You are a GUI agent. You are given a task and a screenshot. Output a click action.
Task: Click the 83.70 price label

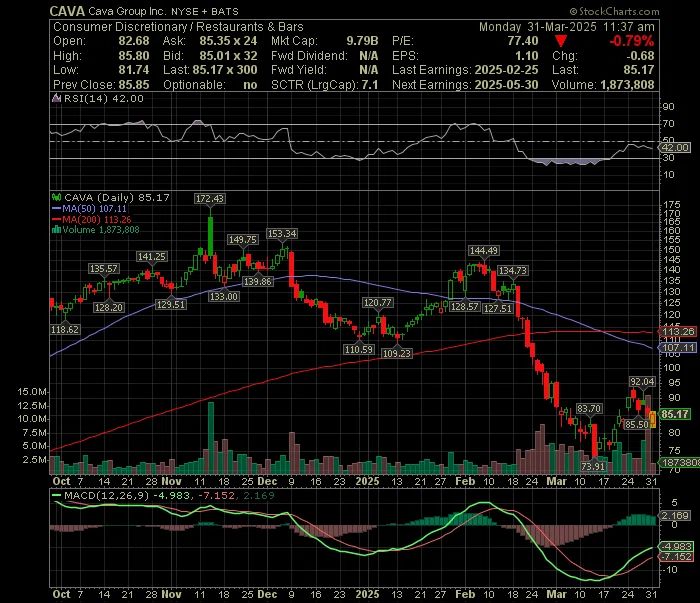589,408
